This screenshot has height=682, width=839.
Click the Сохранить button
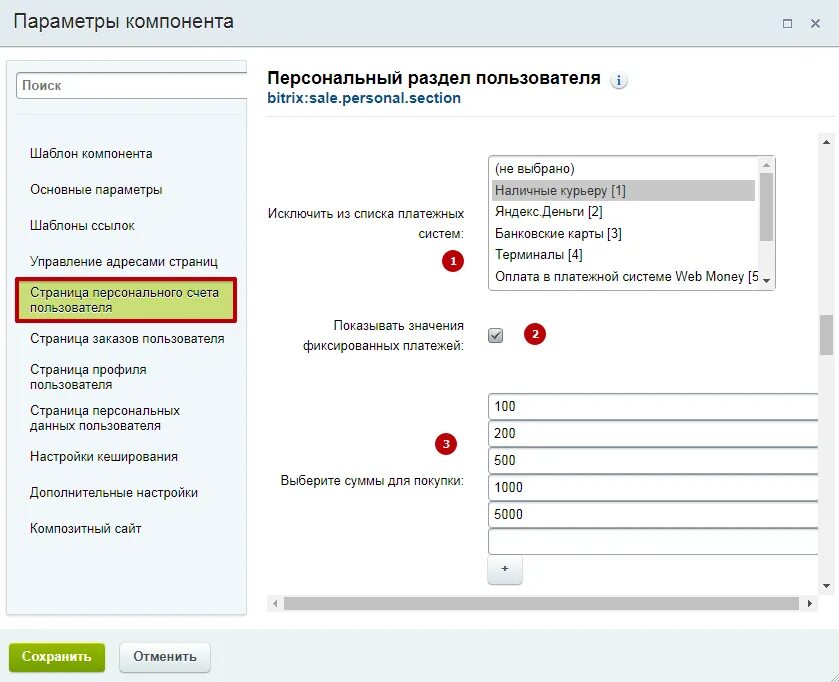click(x=57, y=657)
